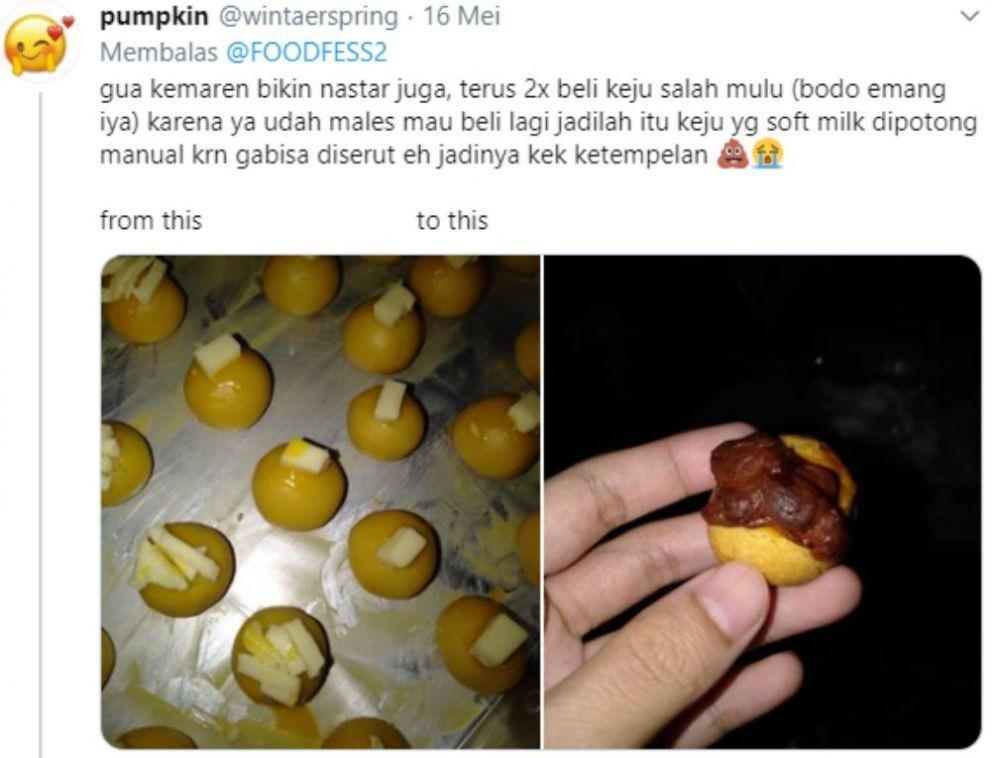The height and width of the screenshot is (758, 1000).
Task: Click the "from this" caption text
Action: coord(151,221)
